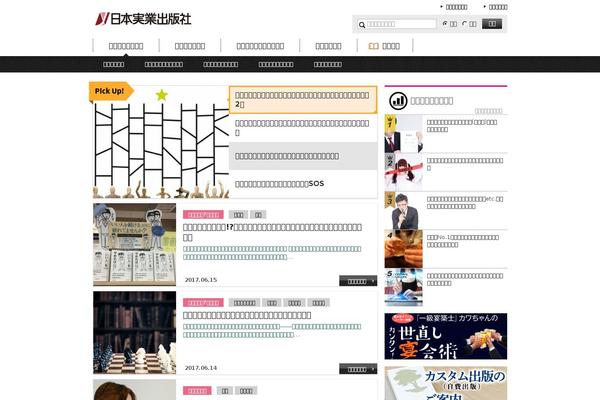Click the date 2017.06.14
600x400 pixels.
click(x=201, y=368)
